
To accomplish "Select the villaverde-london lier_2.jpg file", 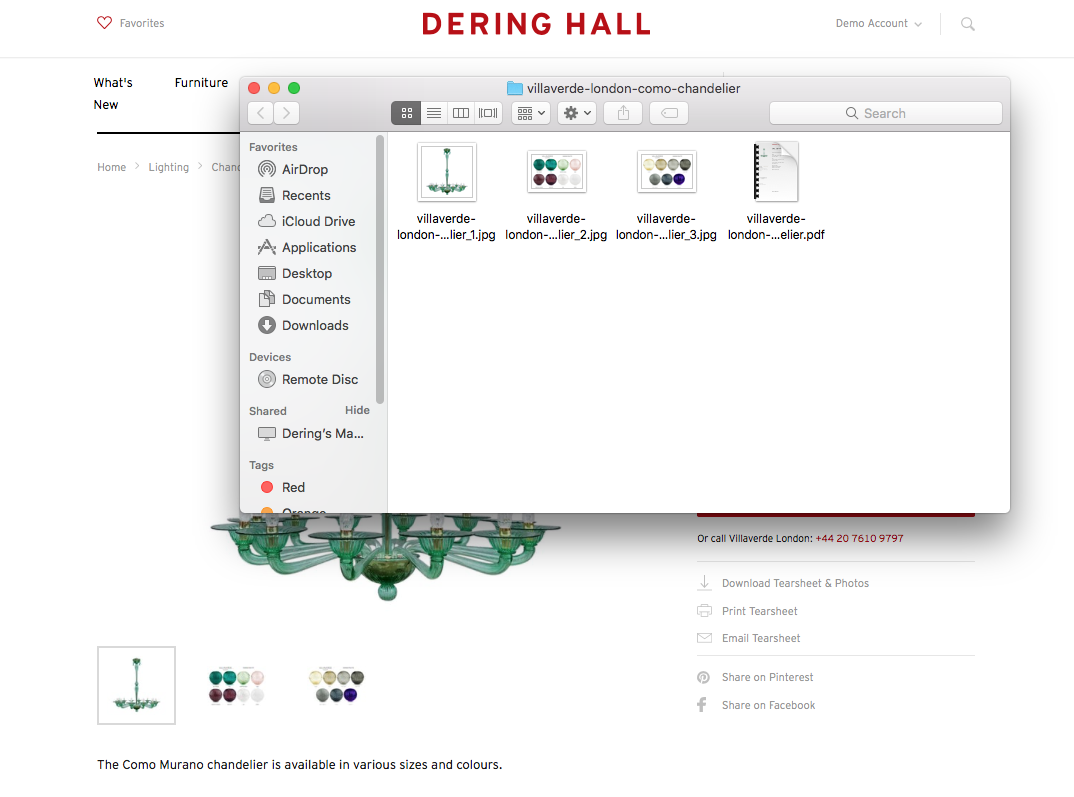I will click(556, 192).
